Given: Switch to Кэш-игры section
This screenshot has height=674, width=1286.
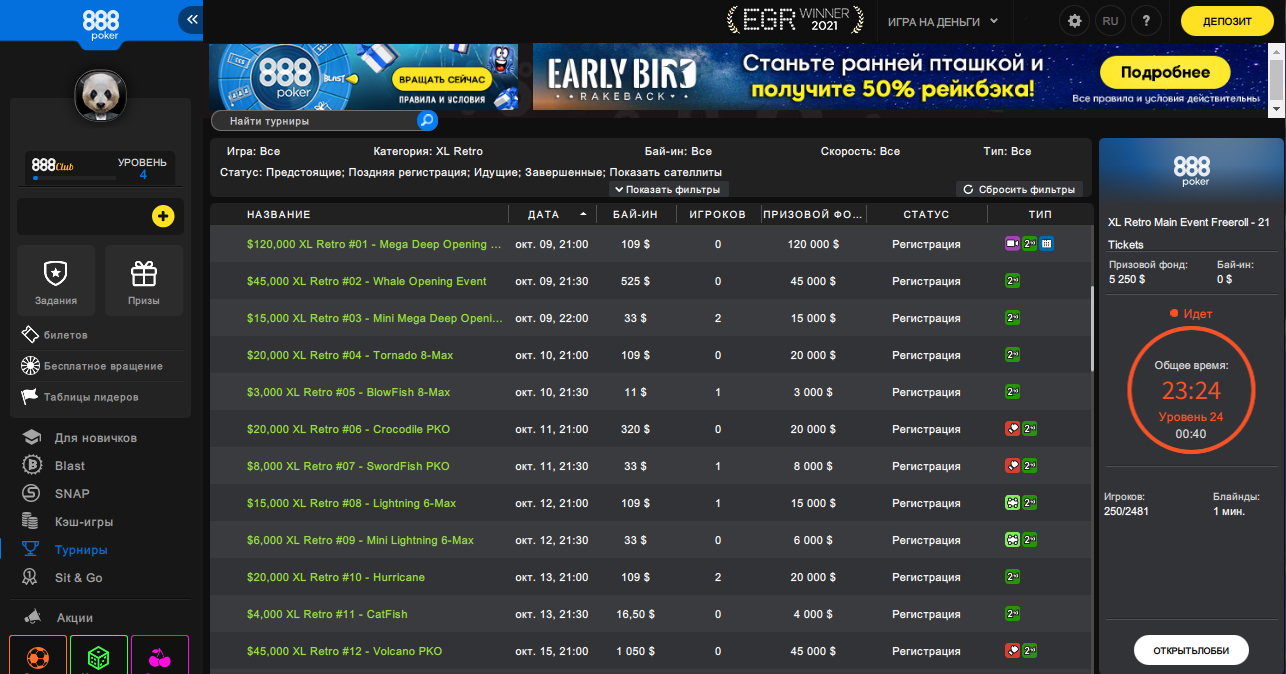Looking at the screenshot, I should pyautogui.click(x=84, y=522).
